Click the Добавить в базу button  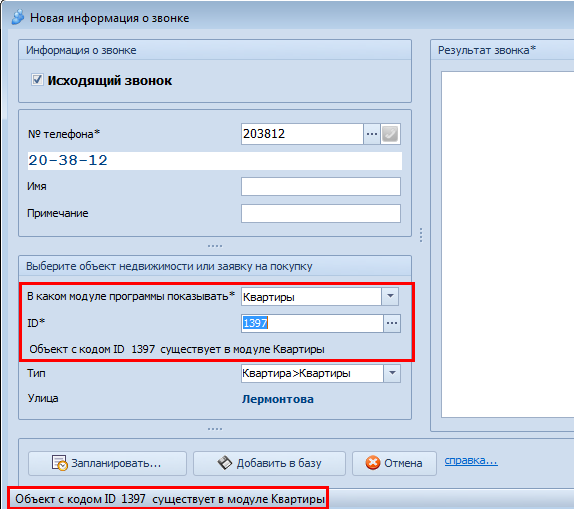click(269, 463)
